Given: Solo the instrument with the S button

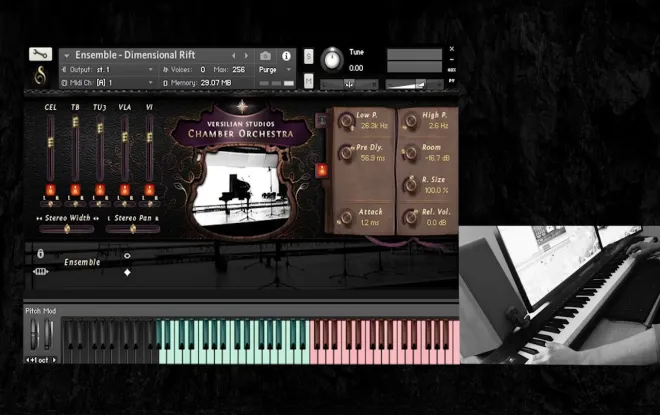Looking at the screenshot, I should point(309,56).
